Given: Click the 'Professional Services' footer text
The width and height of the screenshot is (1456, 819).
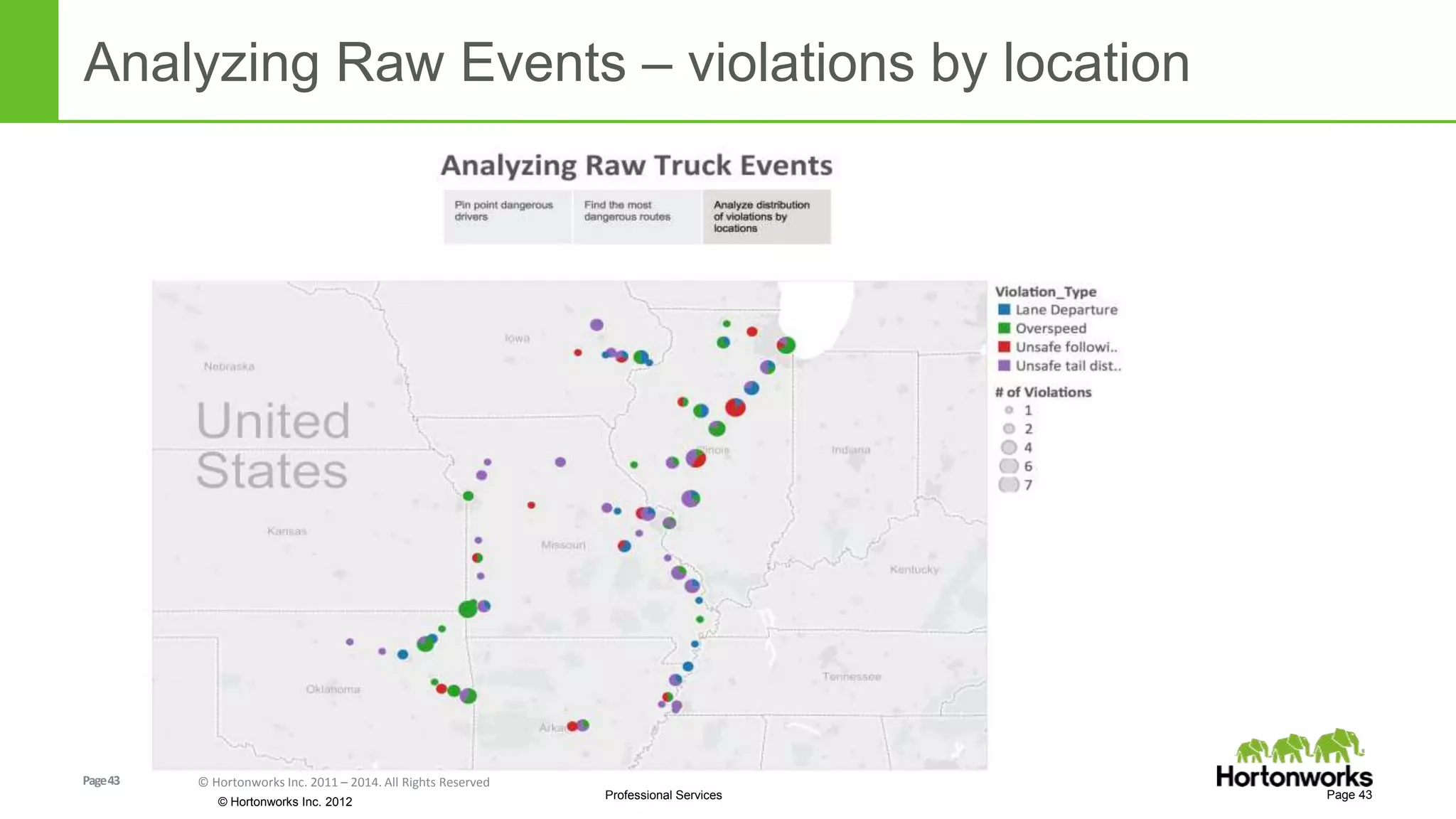Looking at the screenshot, I should (663, 795).
